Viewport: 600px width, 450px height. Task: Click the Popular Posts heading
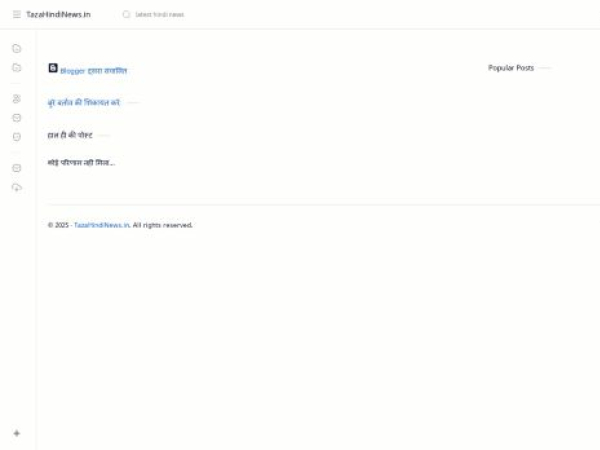[510, 68]
